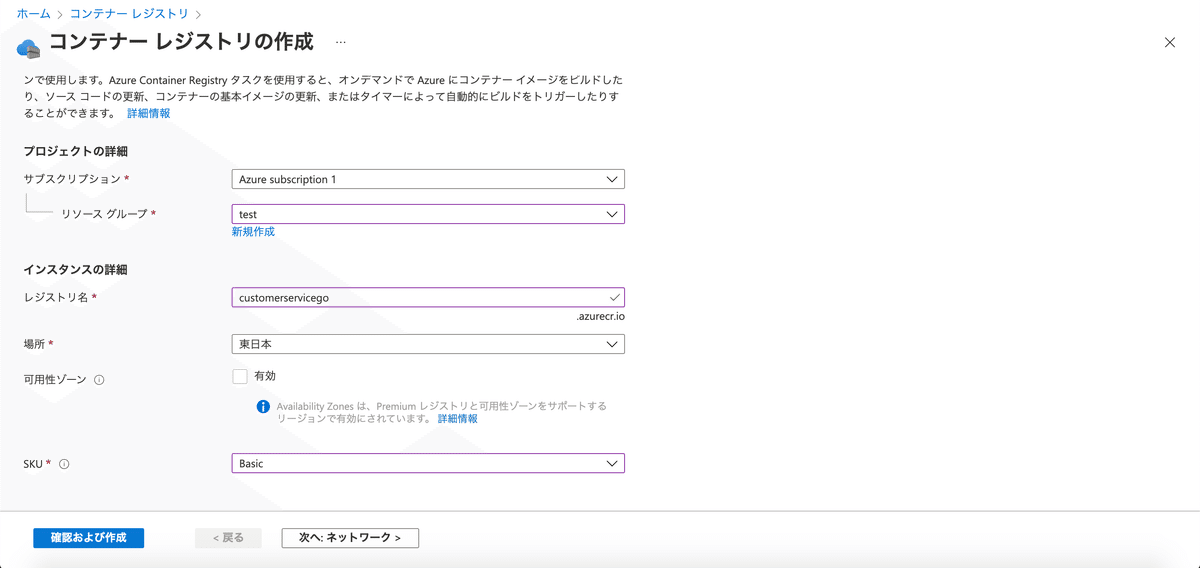Click 次へ: ネットワーク > button
1200x568 pixels.
click(x=350, y=538)
